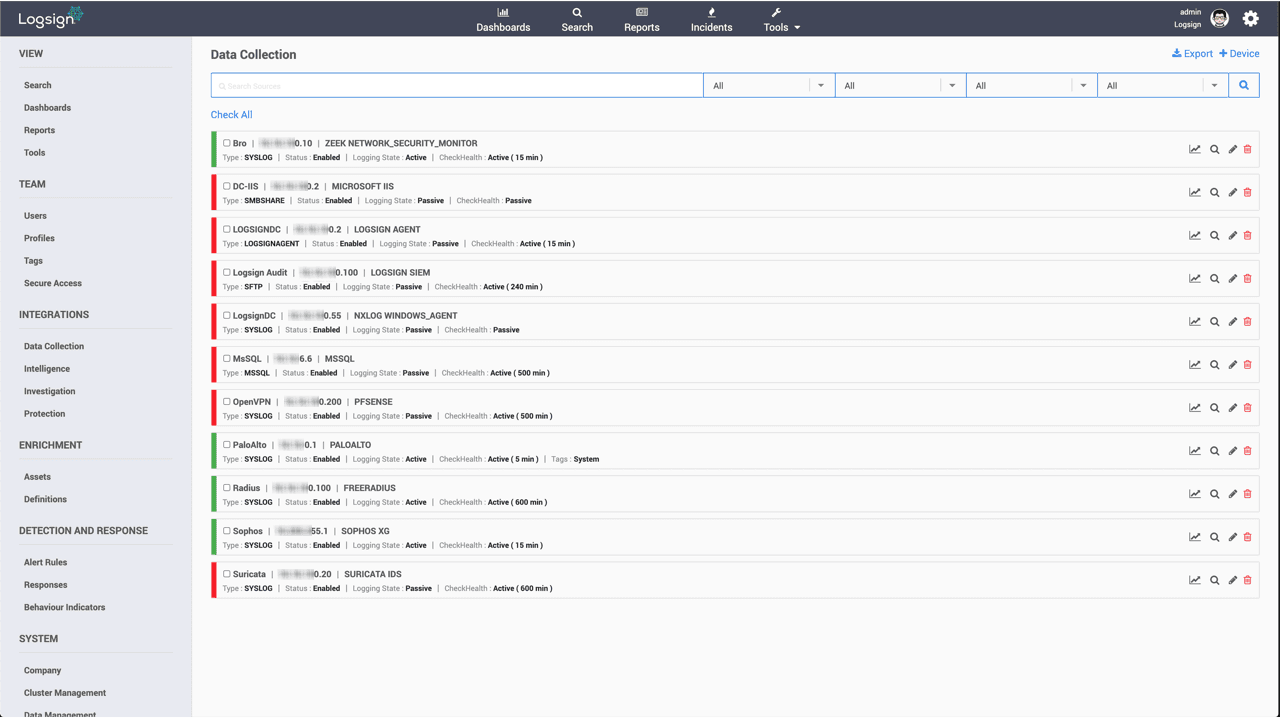Open Alert Rules in the sidebar
Image resolution: width=1280 pixels, height=718 pixels.
pos(45,562)
